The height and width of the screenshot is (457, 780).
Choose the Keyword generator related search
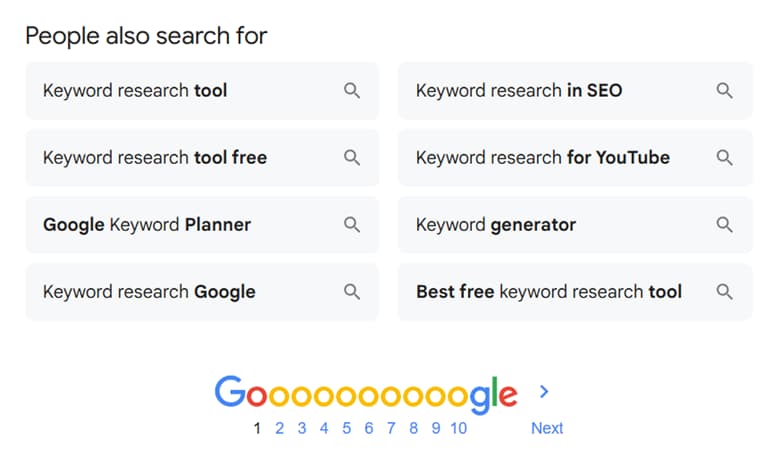pyautogui.click(x=496, y=224)
